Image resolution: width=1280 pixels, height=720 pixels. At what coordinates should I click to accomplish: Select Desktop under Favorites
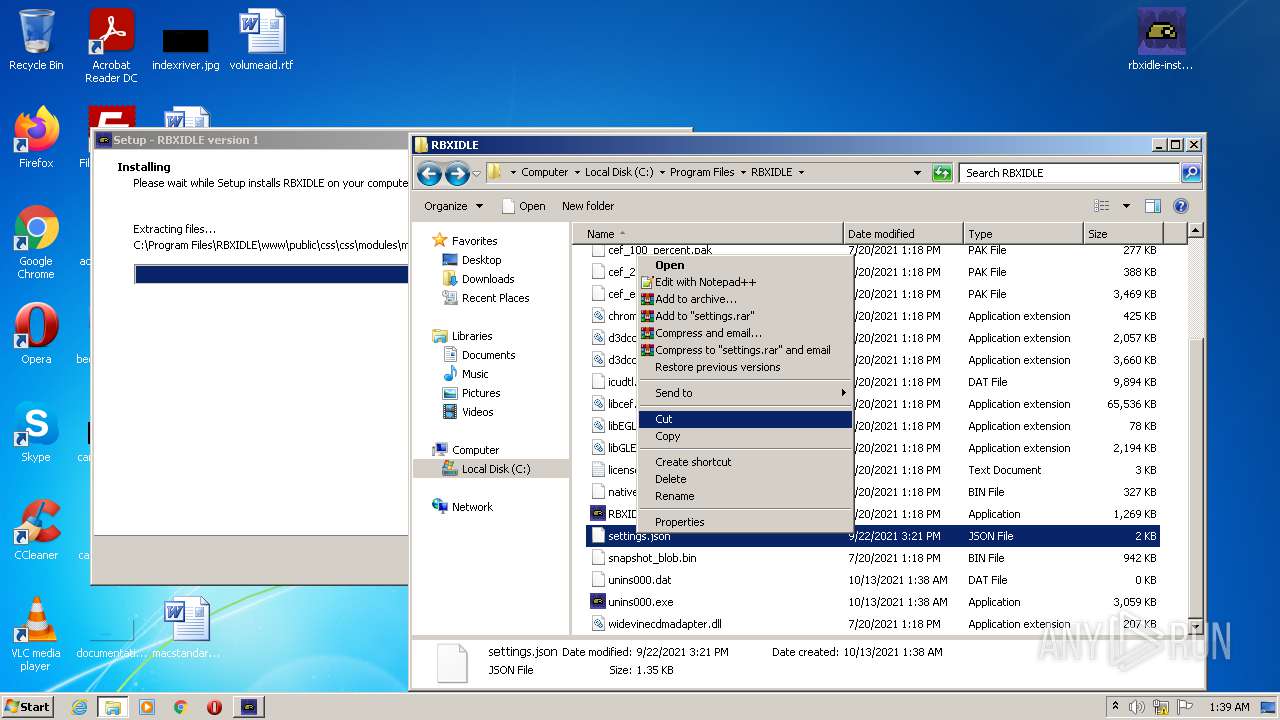tap(481, 260)
